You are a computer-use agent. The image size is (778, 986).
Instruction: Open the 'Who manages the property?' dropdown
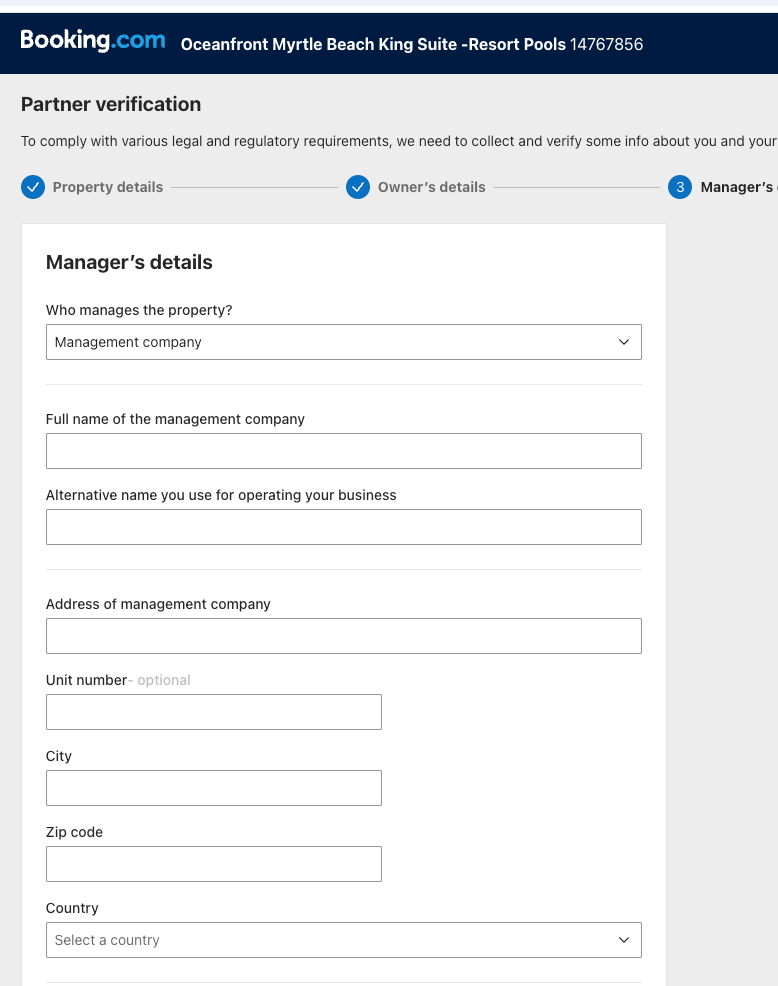click(x=343, y=342)
